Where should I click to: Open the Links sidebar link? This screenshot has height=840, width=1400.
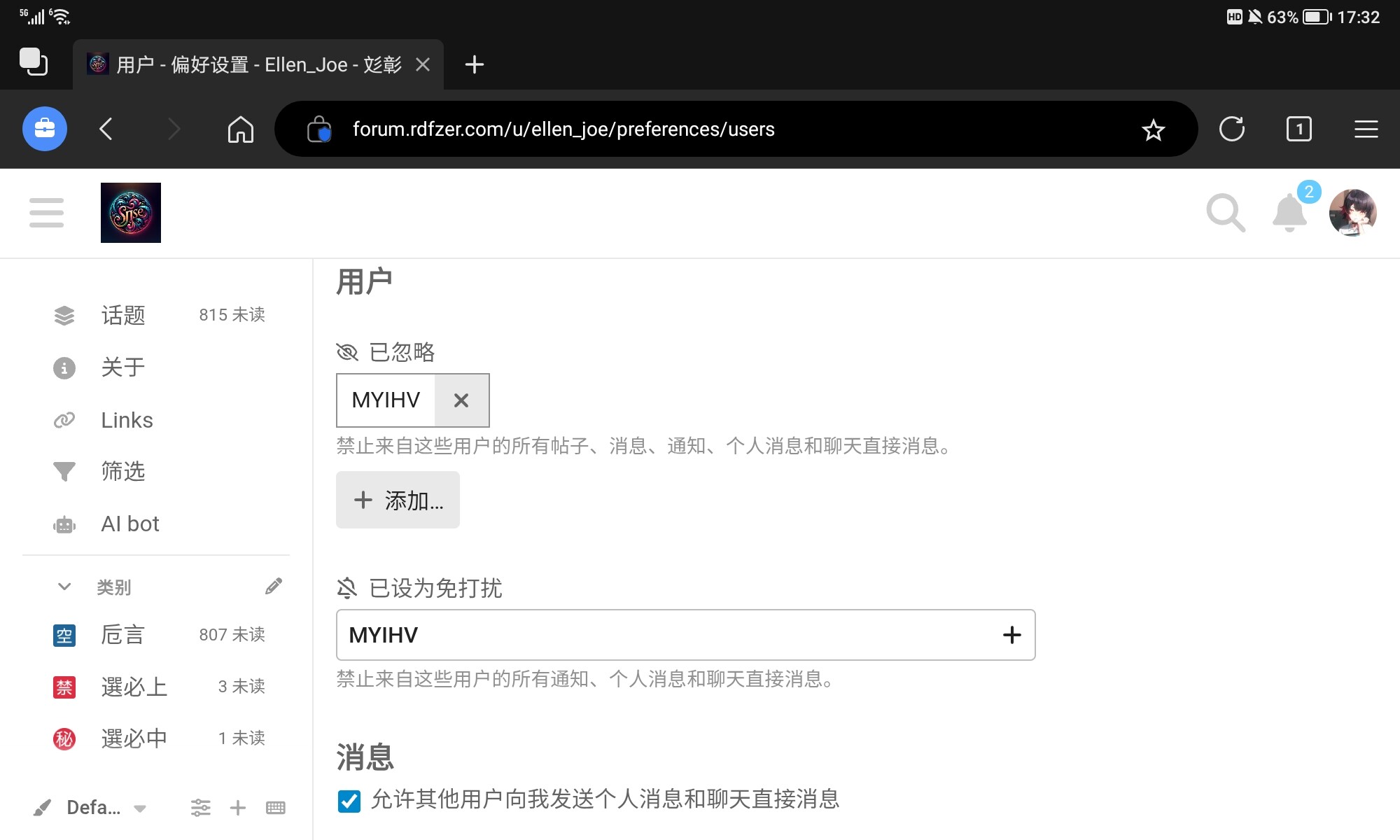[127, 420]
